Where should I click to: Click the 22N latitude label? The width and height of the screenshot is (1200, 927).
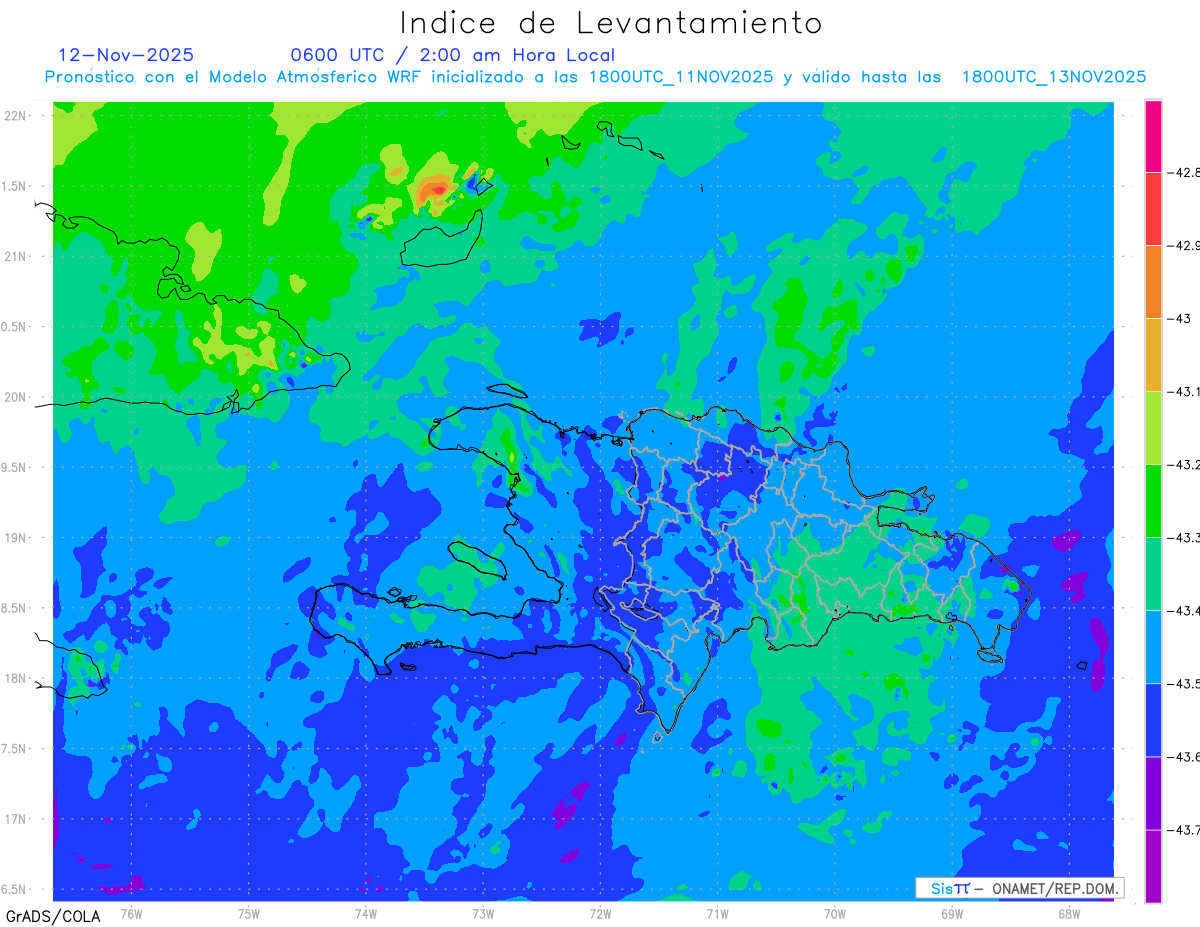pos(16,116)
